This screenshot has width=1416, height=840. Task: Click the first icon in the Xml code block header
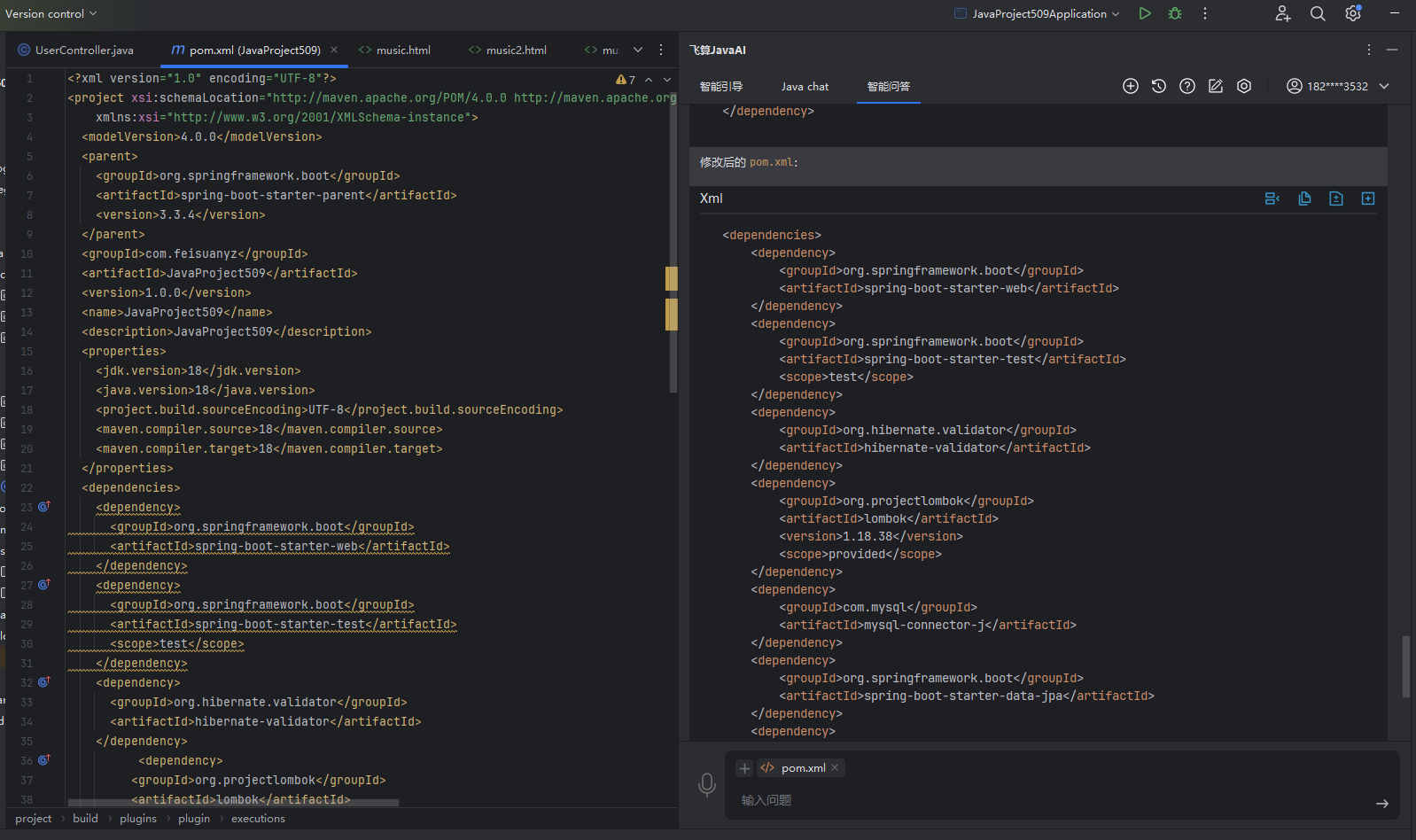click(x=1272, y=198)
